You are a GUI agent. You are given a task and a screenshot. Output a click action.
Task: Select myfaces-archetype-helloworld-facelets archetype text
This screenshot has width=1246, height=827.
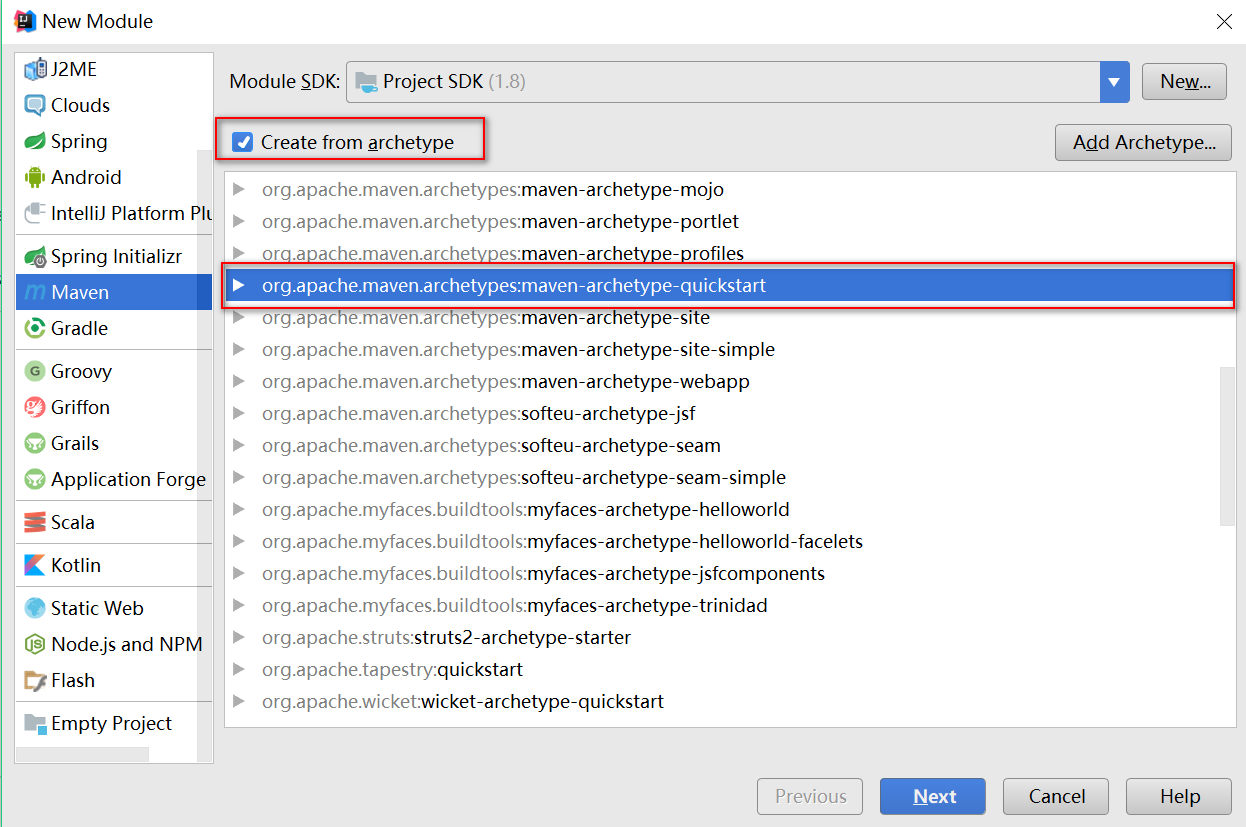(x=695, y=541)
